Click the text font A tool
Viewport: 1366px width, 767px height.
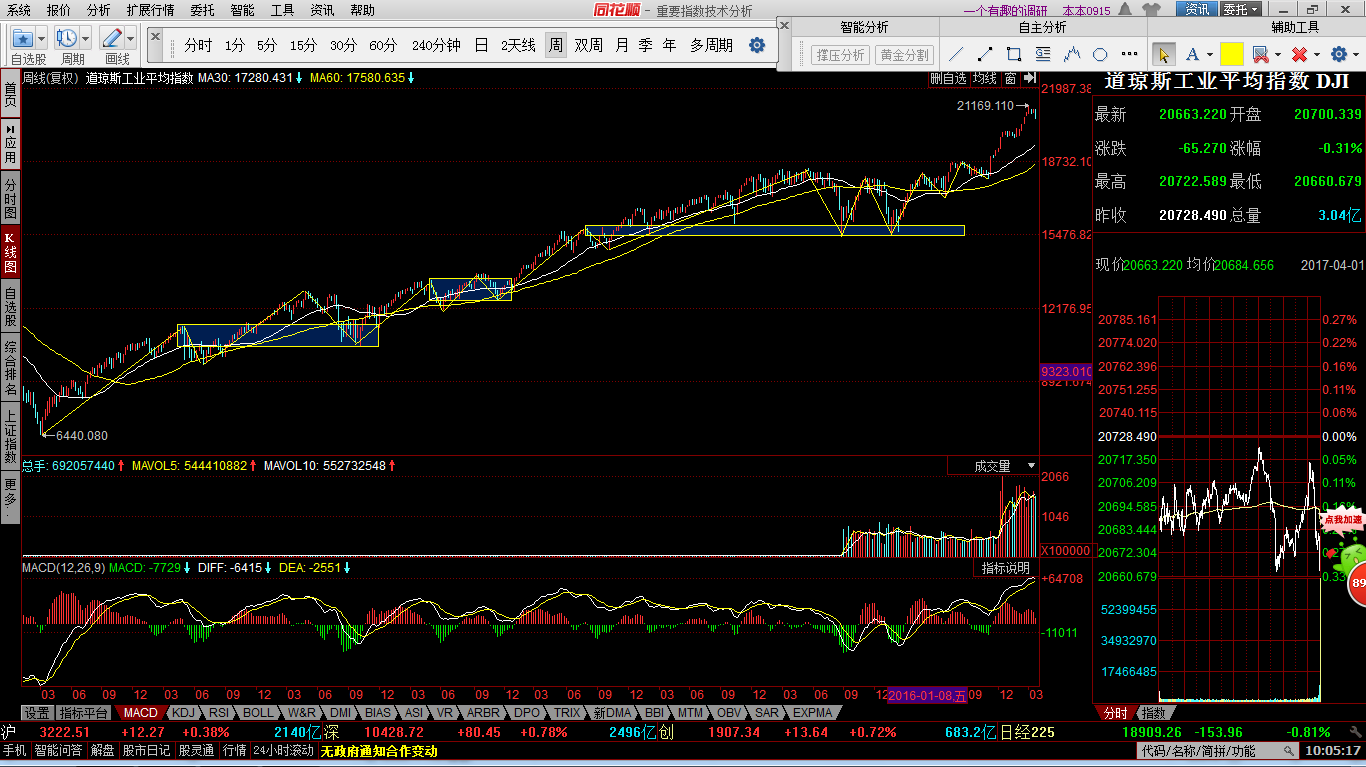(x=1195, y=54)
